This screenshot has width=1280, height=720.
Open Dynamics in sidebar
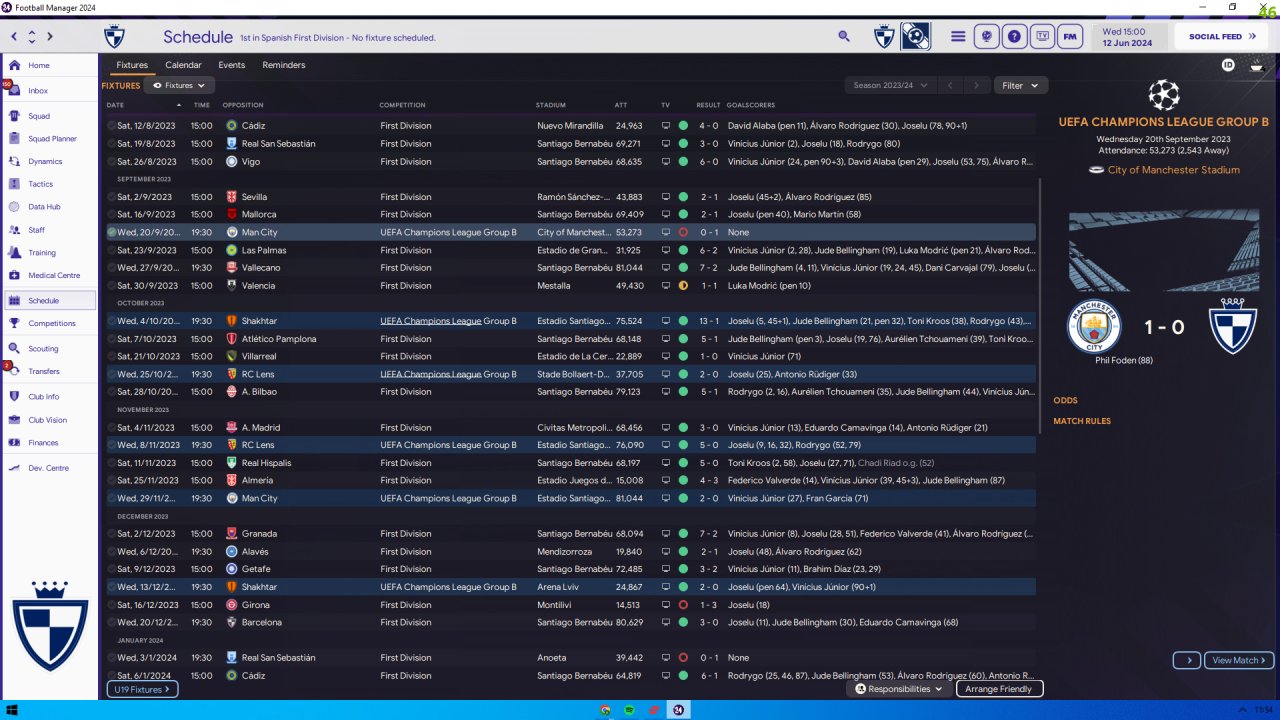(x=49, y=161)
